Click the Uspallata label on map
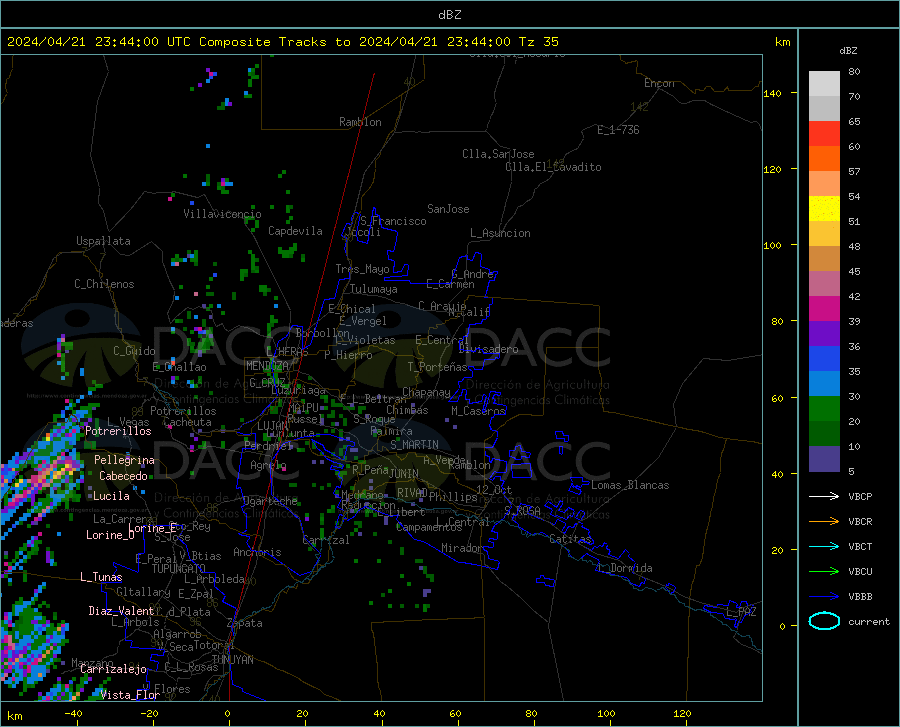Image resolution: width=900 pixels, height=727 pixels. pos(103,241)
